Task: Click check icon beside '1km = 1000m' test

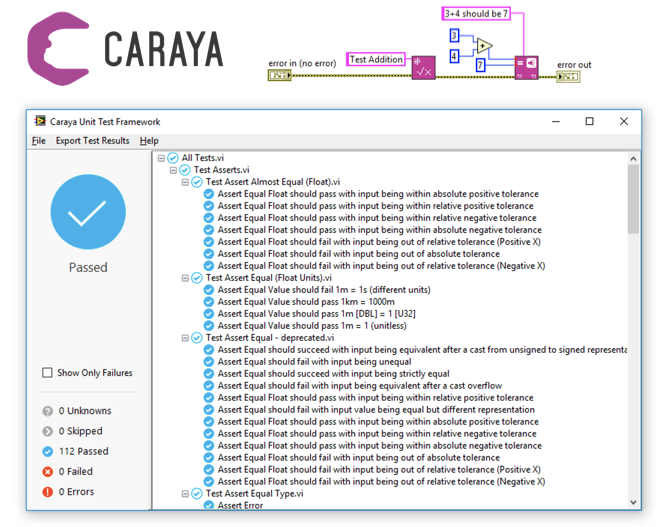Action: point(209,302)
